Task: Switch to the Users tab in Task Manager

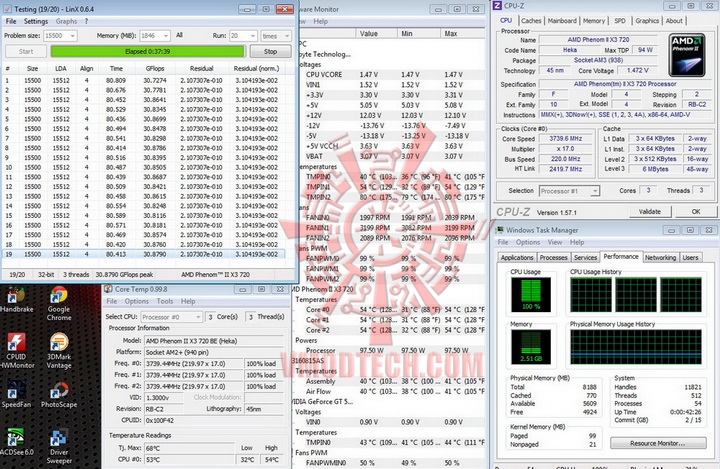Action: click(x=690, y=258)
